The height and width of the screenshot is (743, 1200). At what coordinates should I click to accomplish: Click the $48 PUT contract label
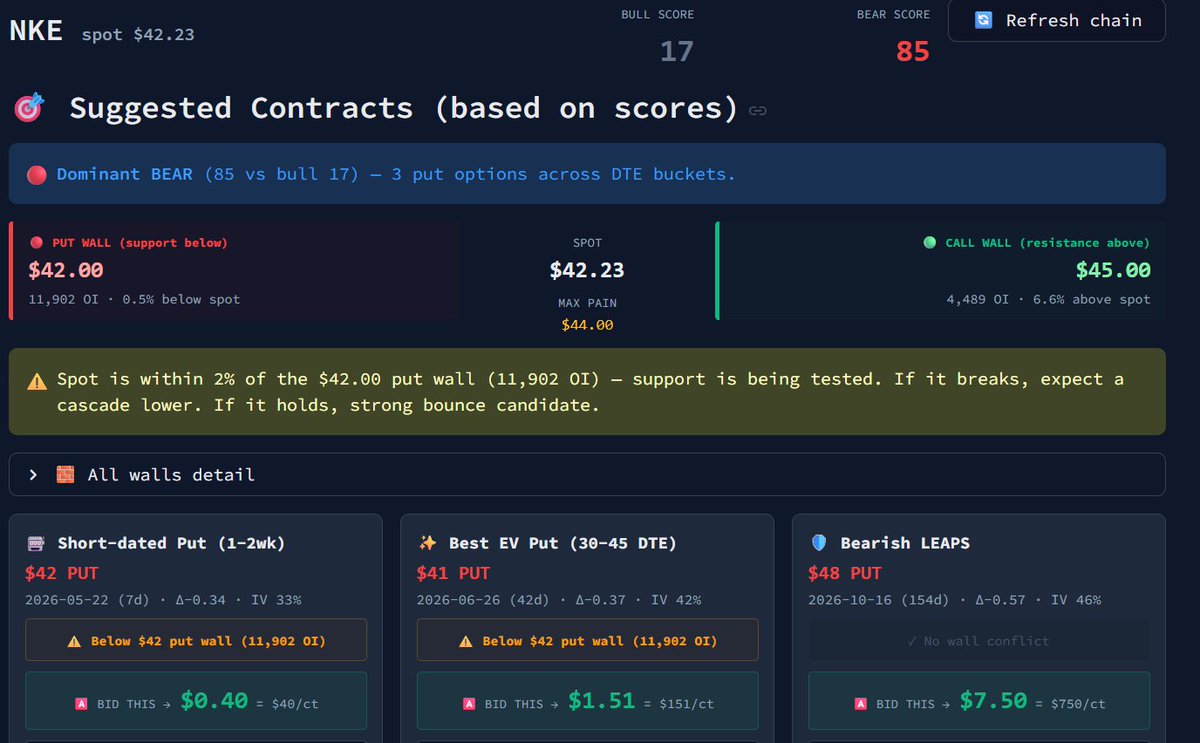[845, 573]
